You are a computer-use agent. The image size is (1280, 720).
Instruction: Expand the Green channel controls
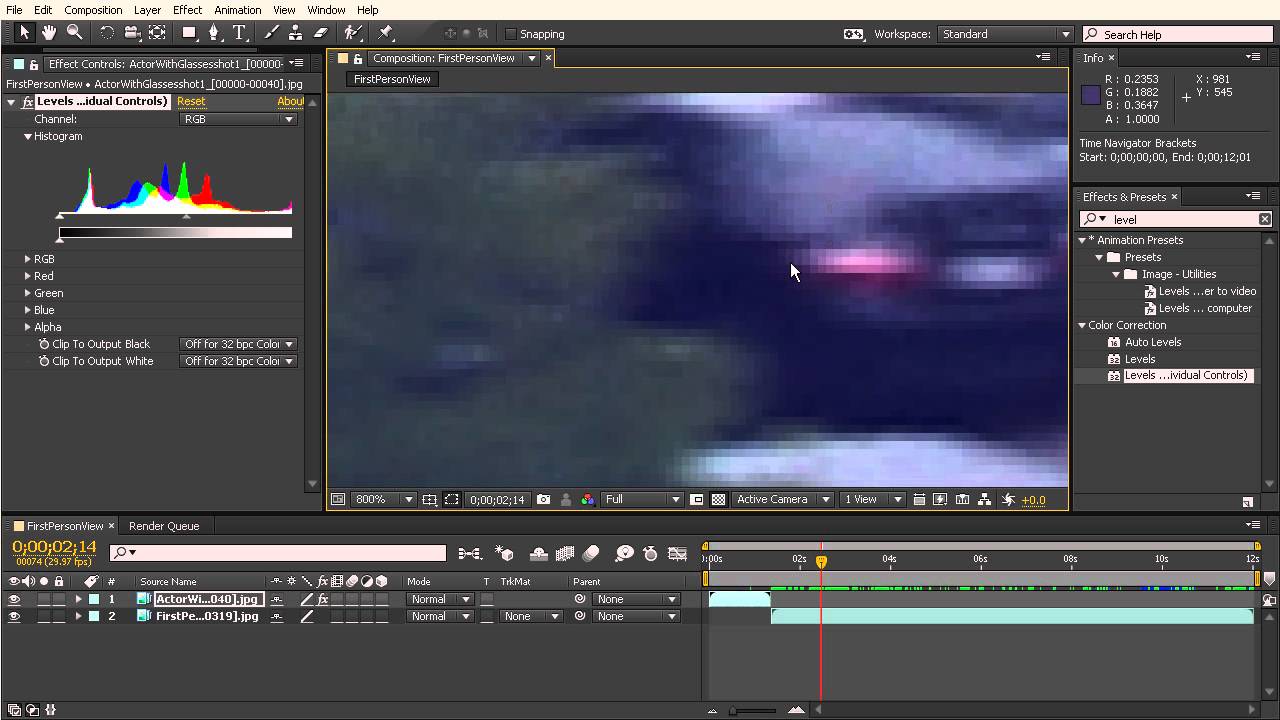(28, 293)
